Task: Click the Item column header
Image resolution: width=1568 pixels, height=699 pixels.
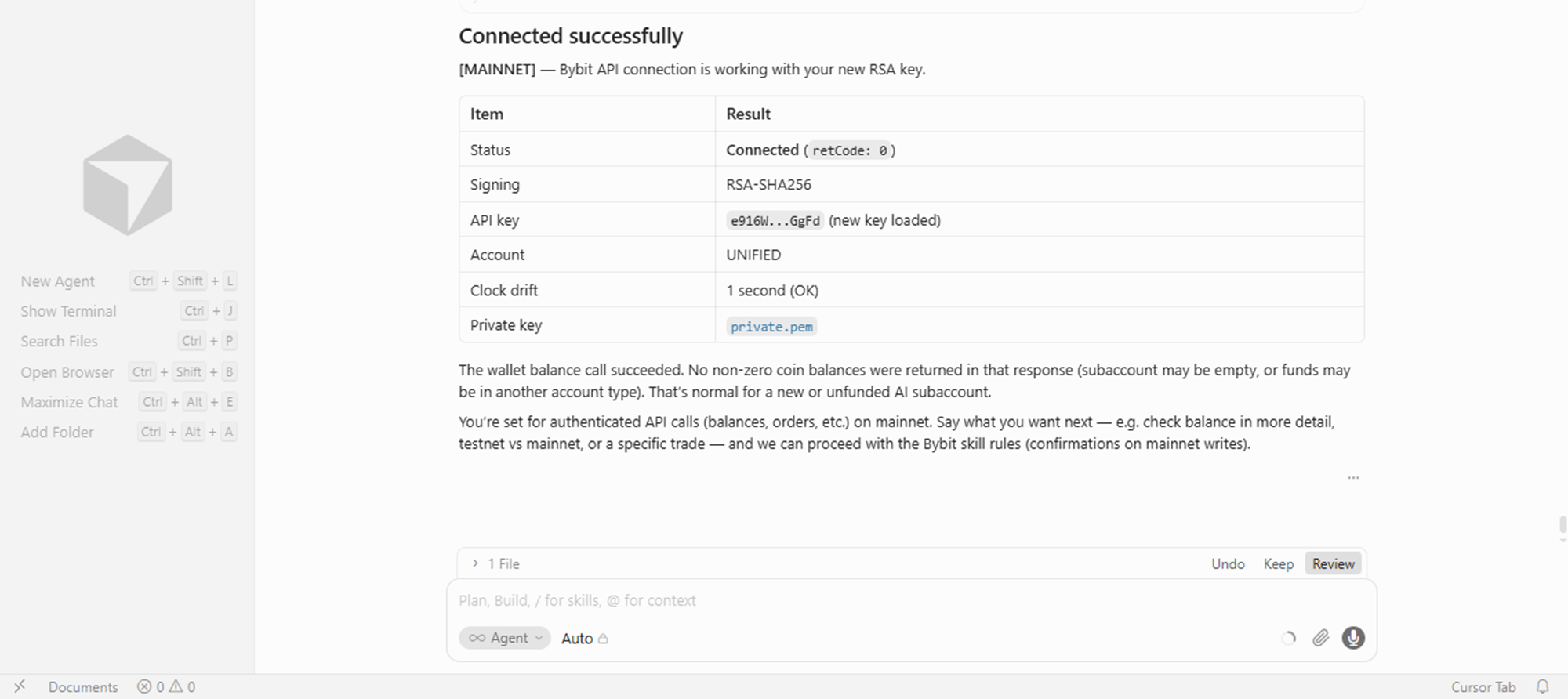Action: tap(487, 114)
